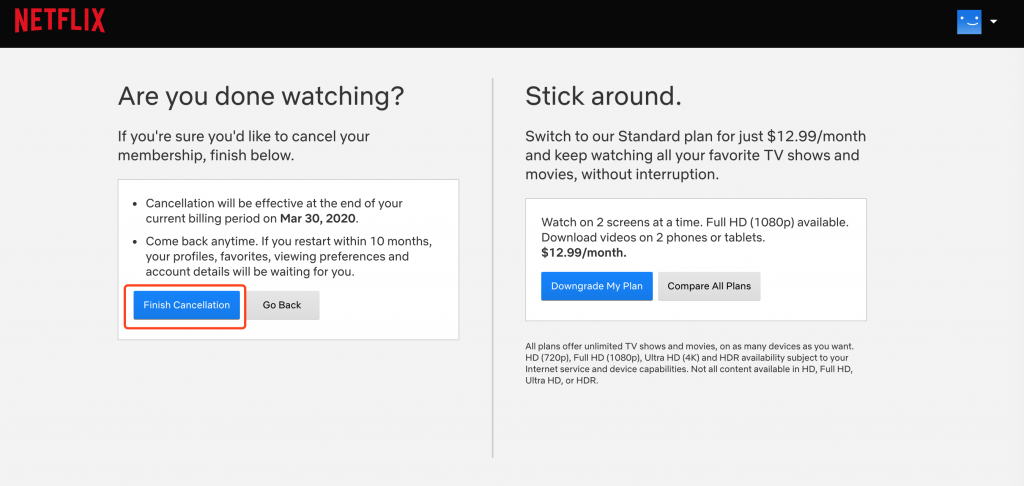Screen dimensions: 1024x486
Task: Click the Netflix logo
Action: [59, 22]
